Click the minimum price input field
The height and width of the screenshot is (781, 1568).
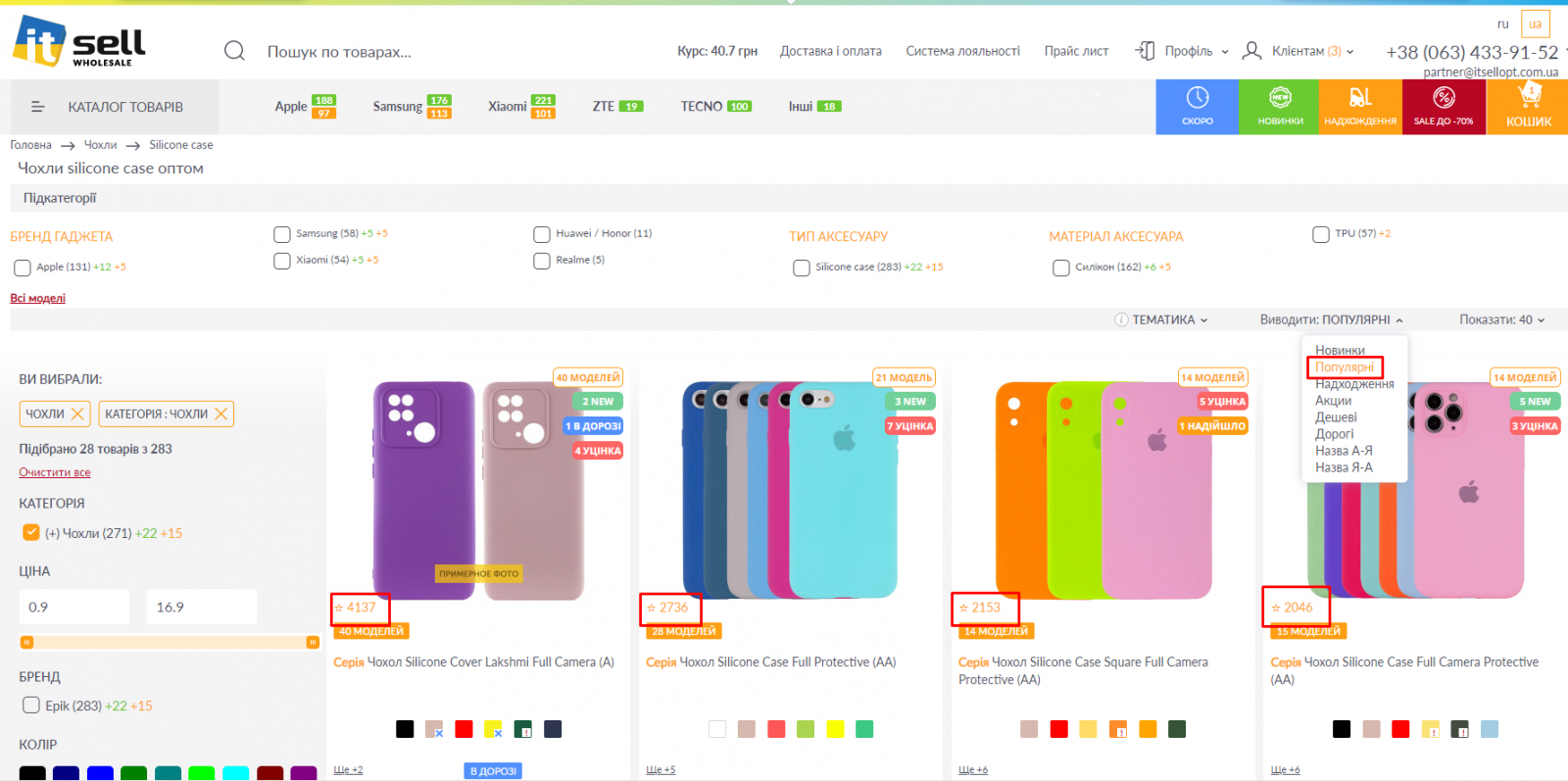(73, 607)
